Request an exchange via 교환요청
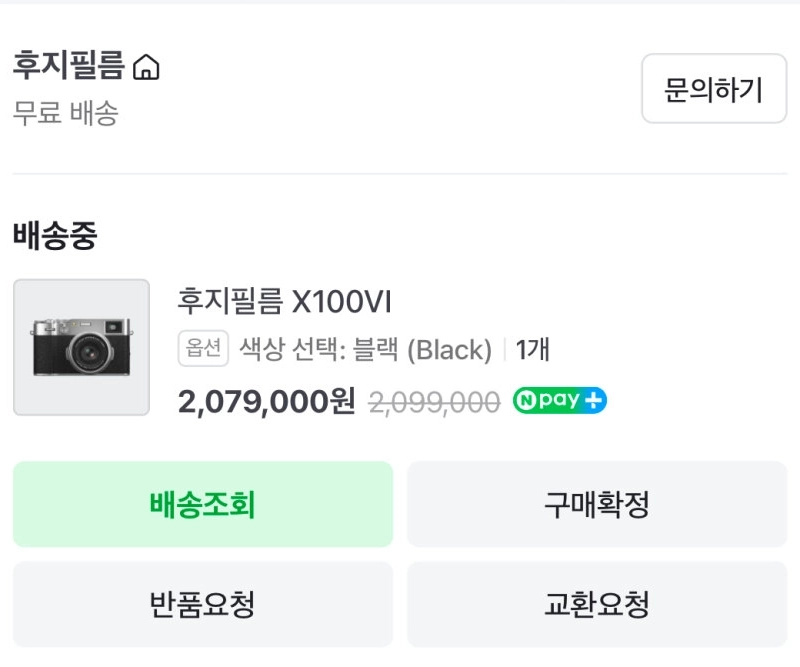This screenshot has height=667, width=800. pos(596,604)
